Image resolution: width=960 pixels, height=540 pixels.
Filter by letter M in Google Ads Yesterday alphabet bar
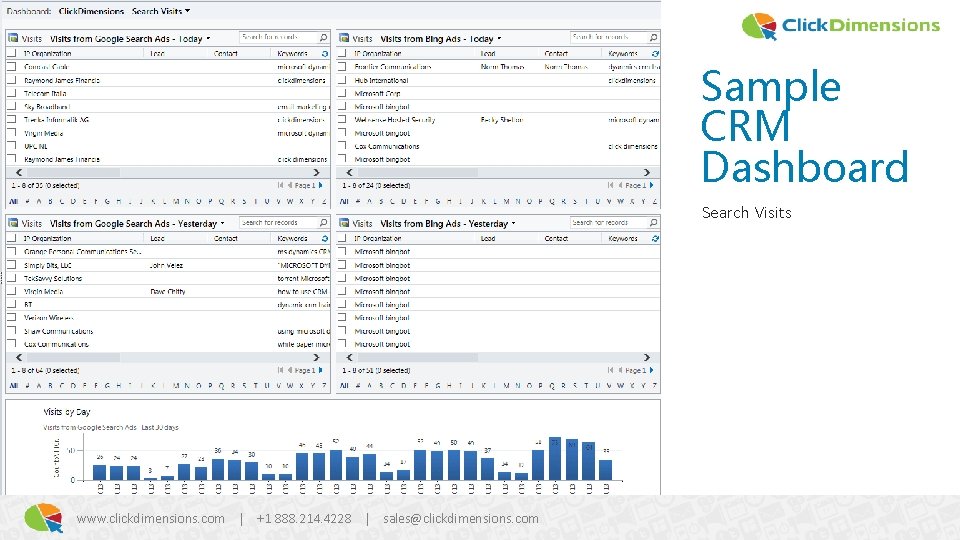(x=176, y=386)
